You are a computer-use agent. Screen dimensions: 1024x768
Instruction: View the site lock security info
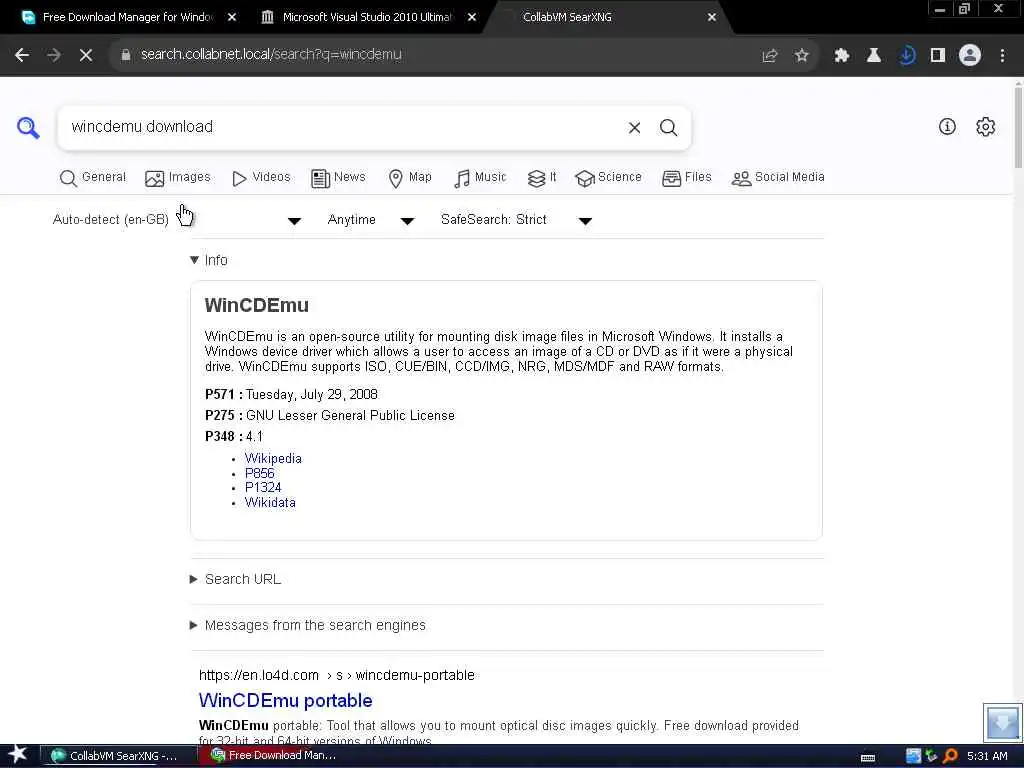pyautogui.click(x=126, y=55)
